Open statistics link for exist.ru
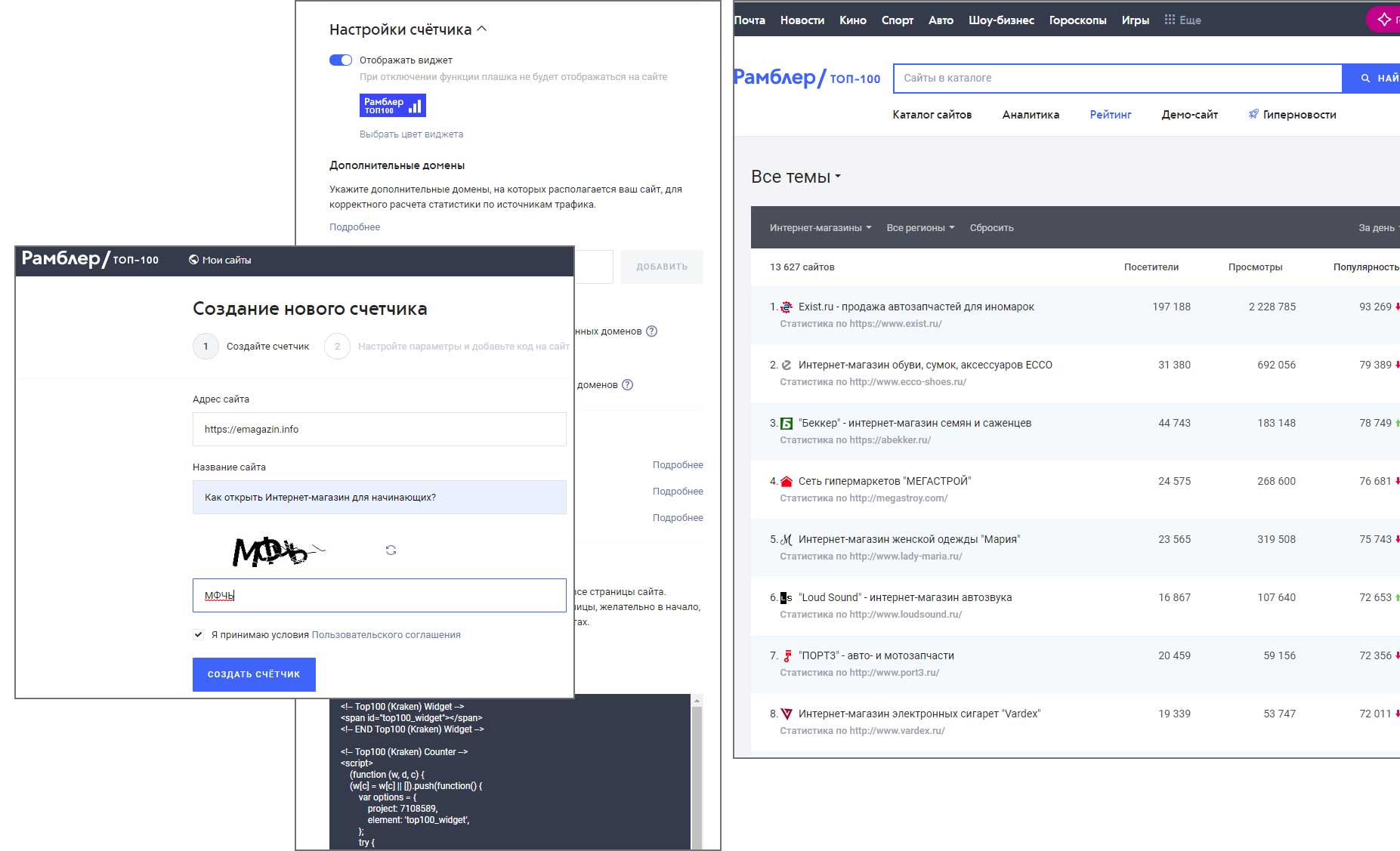The height and width of the screenshot is (851, 1400). 861,323
